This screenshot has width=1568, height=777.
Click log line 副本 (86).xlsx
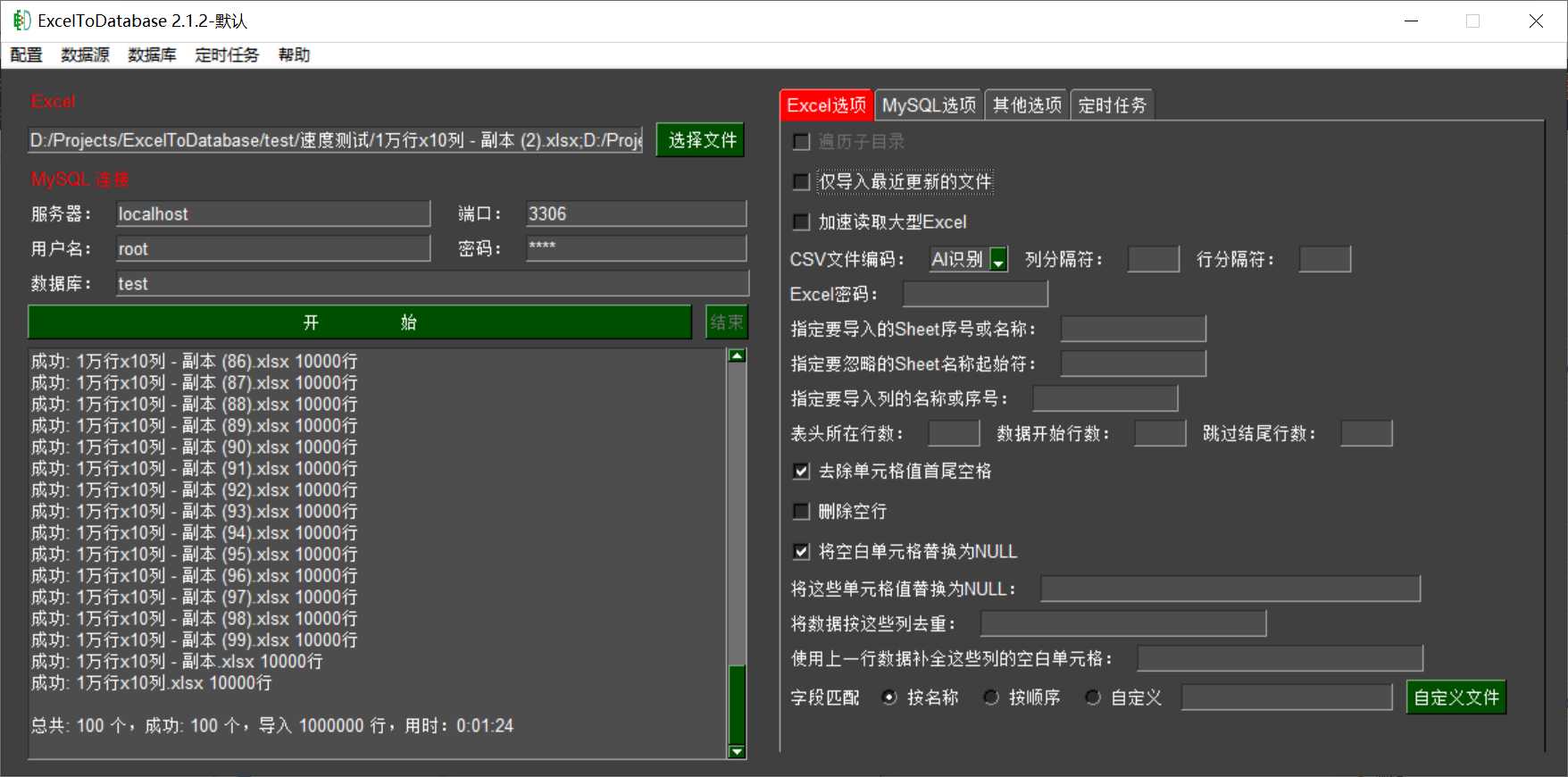click(x=195, y=362)
